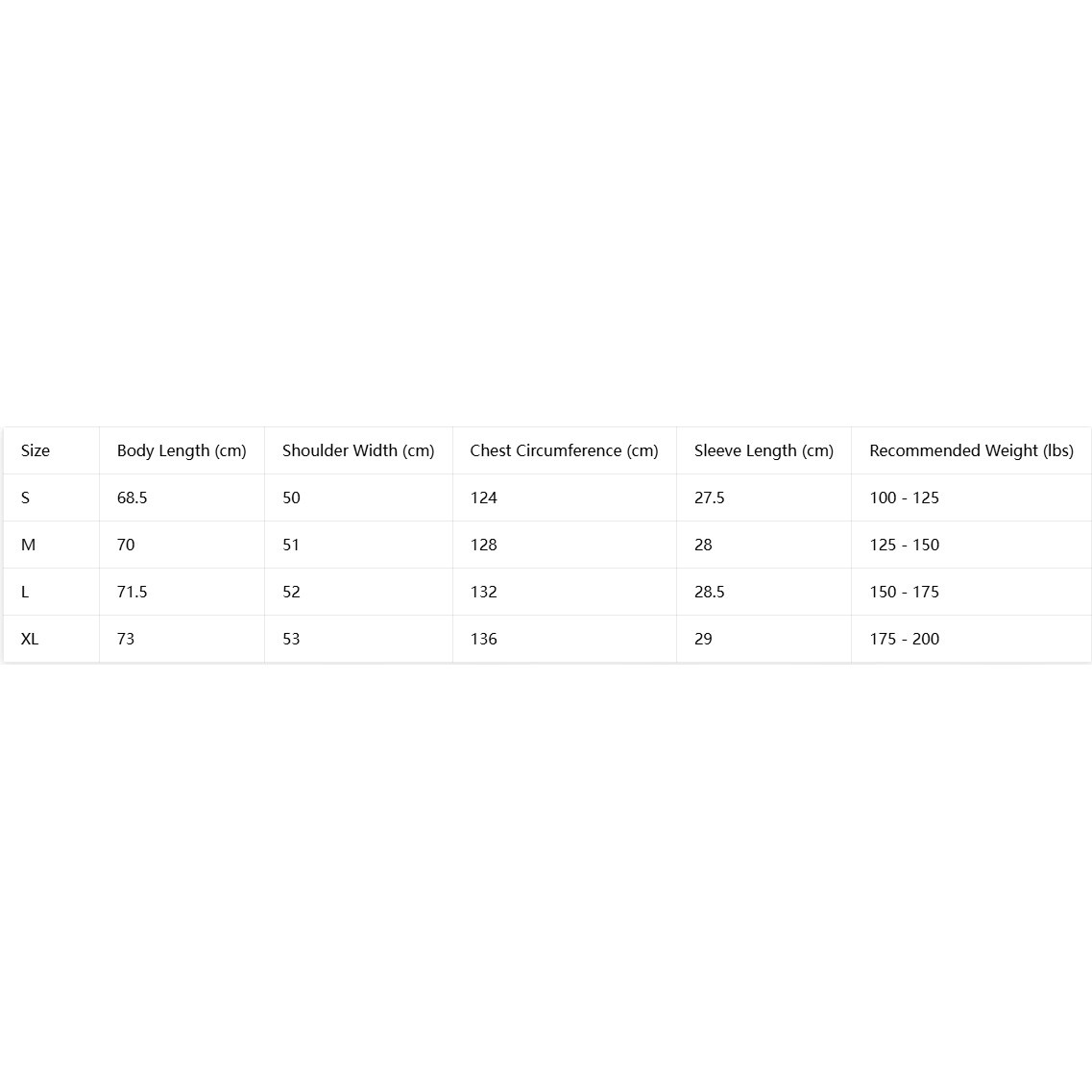Select the XL size row label
This screenshot has height=1092, width=1092.
coord(30,639)
